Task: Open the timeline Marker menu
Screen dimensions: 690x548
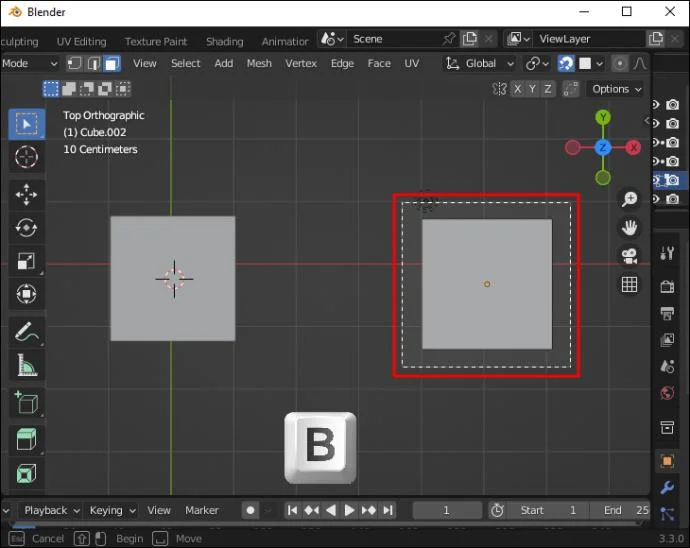Action: tap(202, 511)
